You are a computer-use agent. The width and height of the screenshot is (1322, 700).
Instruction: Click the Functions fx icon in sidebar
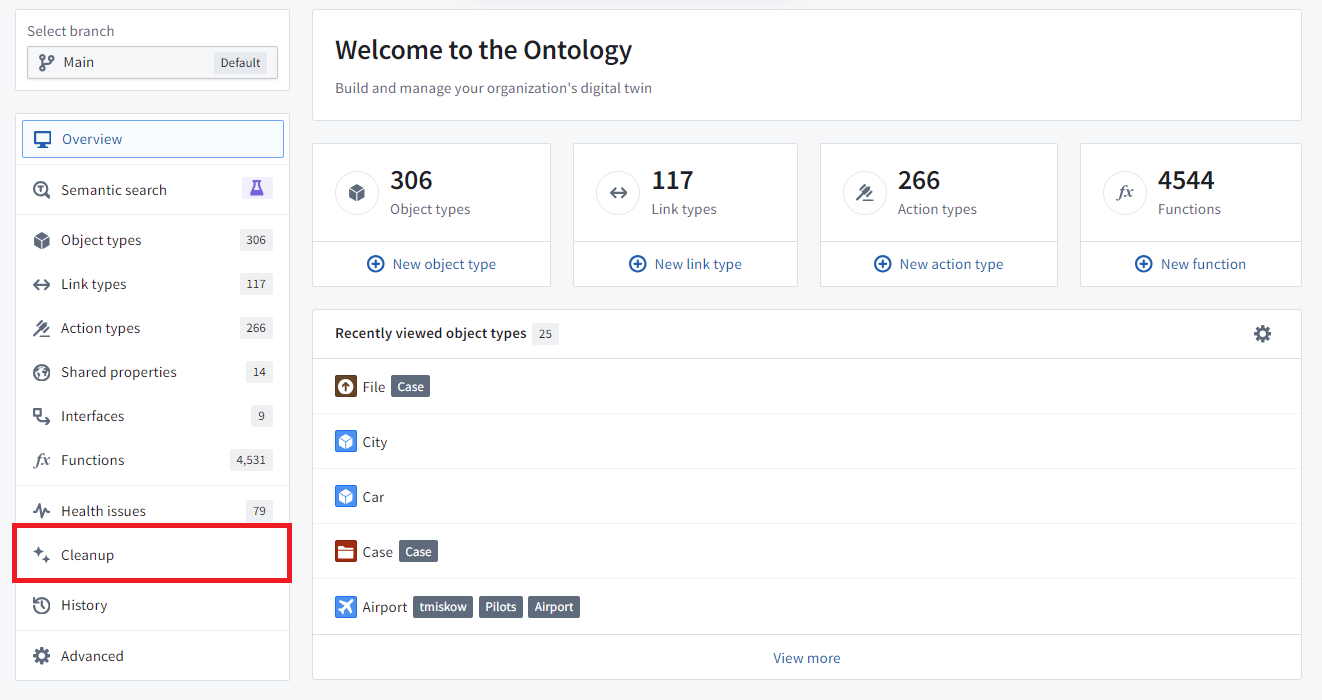coord(41,460)
